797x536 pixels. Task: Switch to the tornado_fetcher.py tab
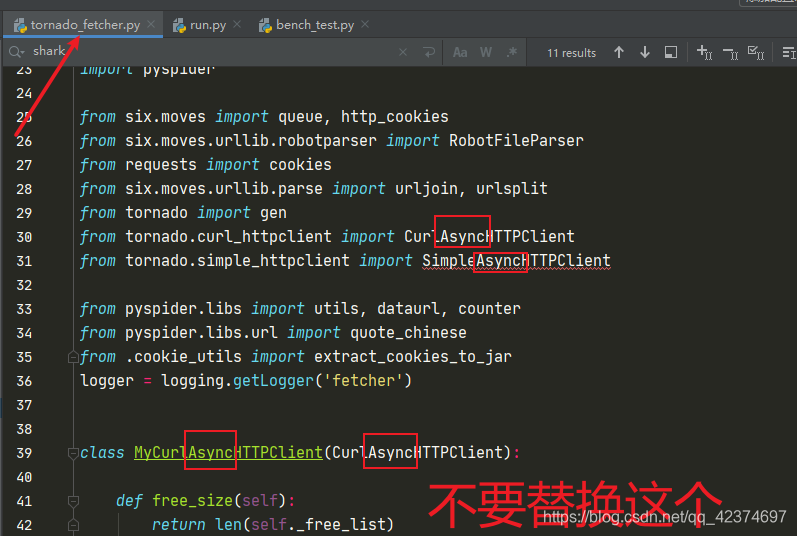84,25
